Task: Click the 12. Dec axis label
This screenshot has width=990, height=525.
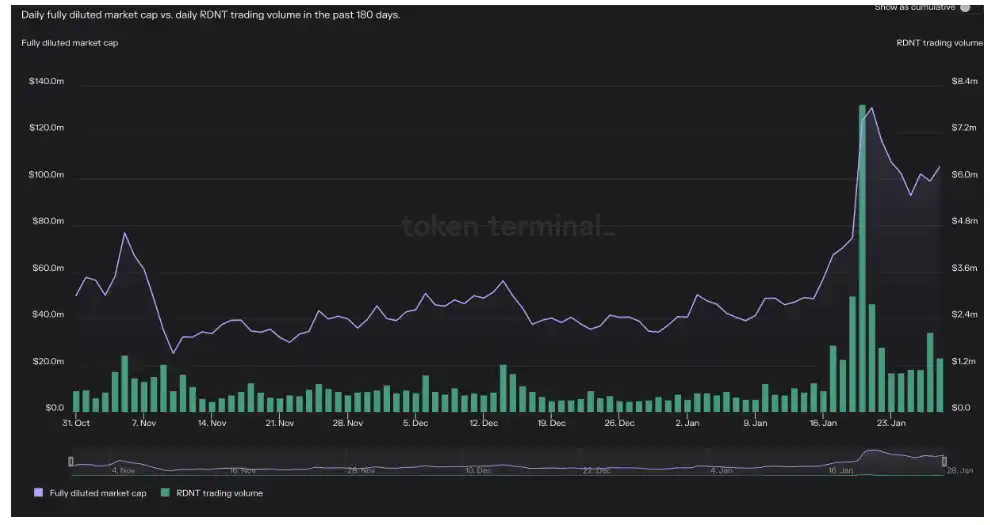Action: point(484,423)
